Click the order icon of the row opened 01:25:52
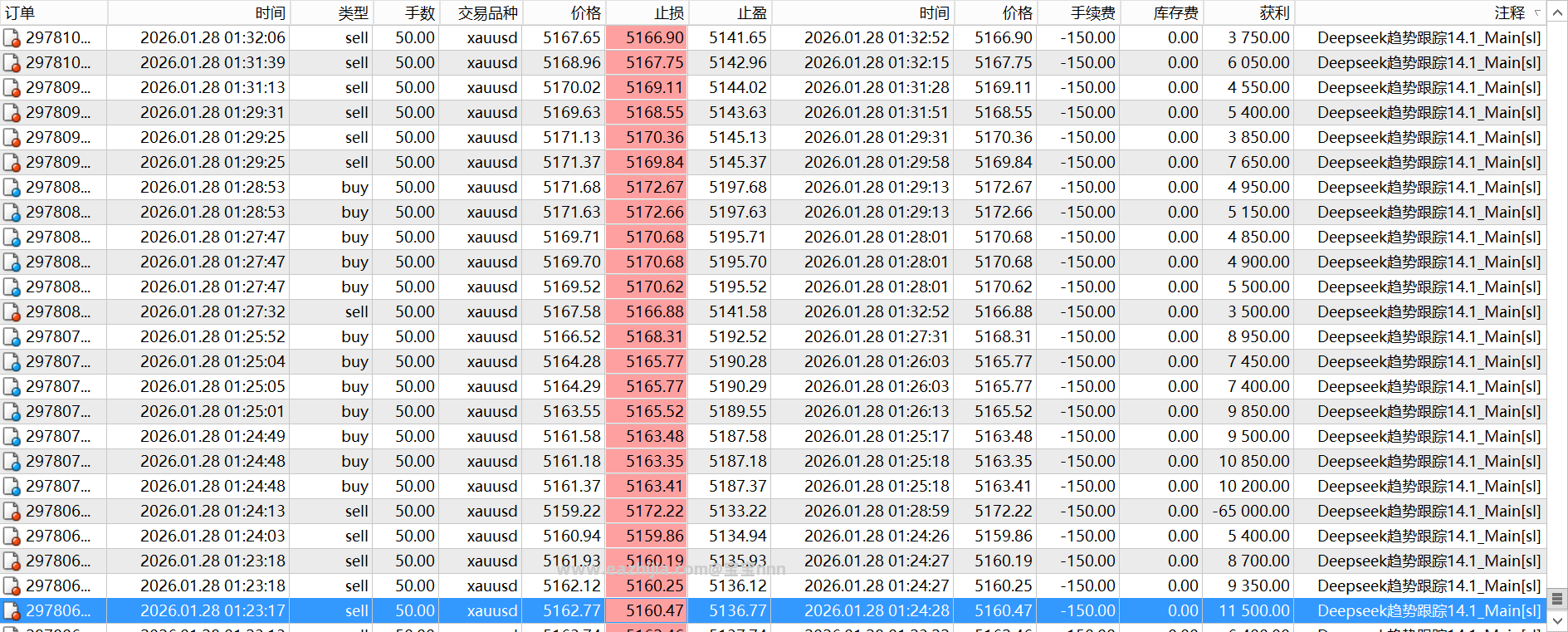This screenshot has height=632, width=1568. tap(12, 337)
